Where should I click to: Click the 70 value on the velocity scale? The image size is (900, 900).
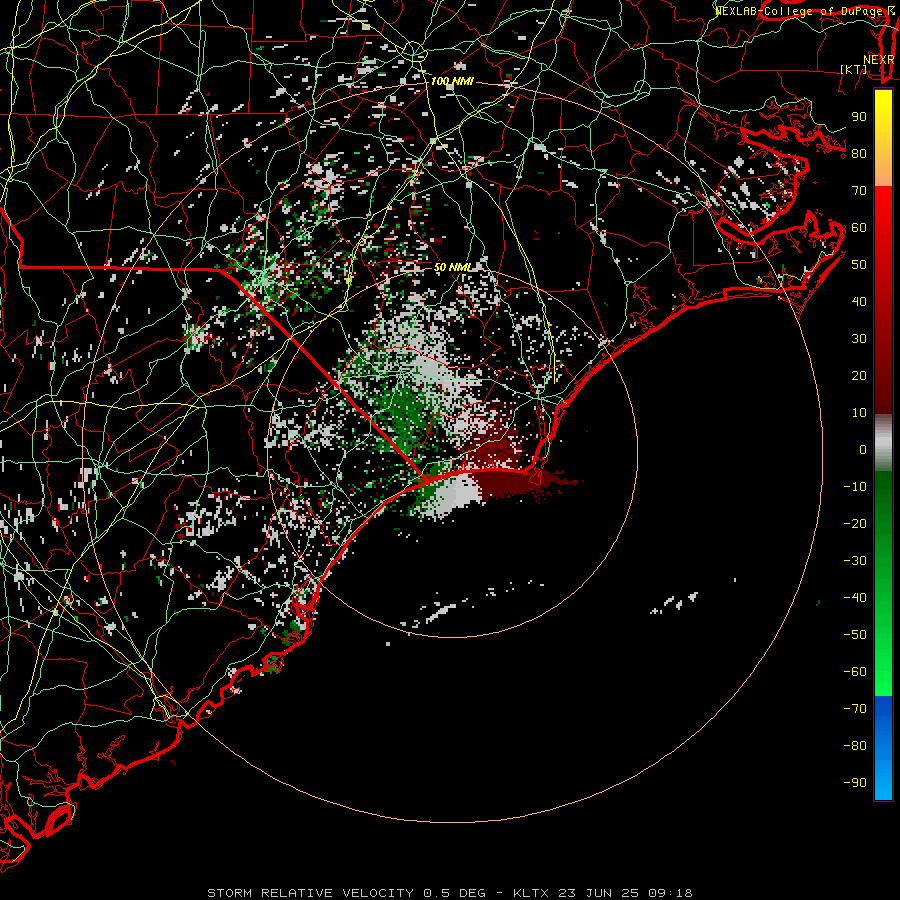[859, 191]
